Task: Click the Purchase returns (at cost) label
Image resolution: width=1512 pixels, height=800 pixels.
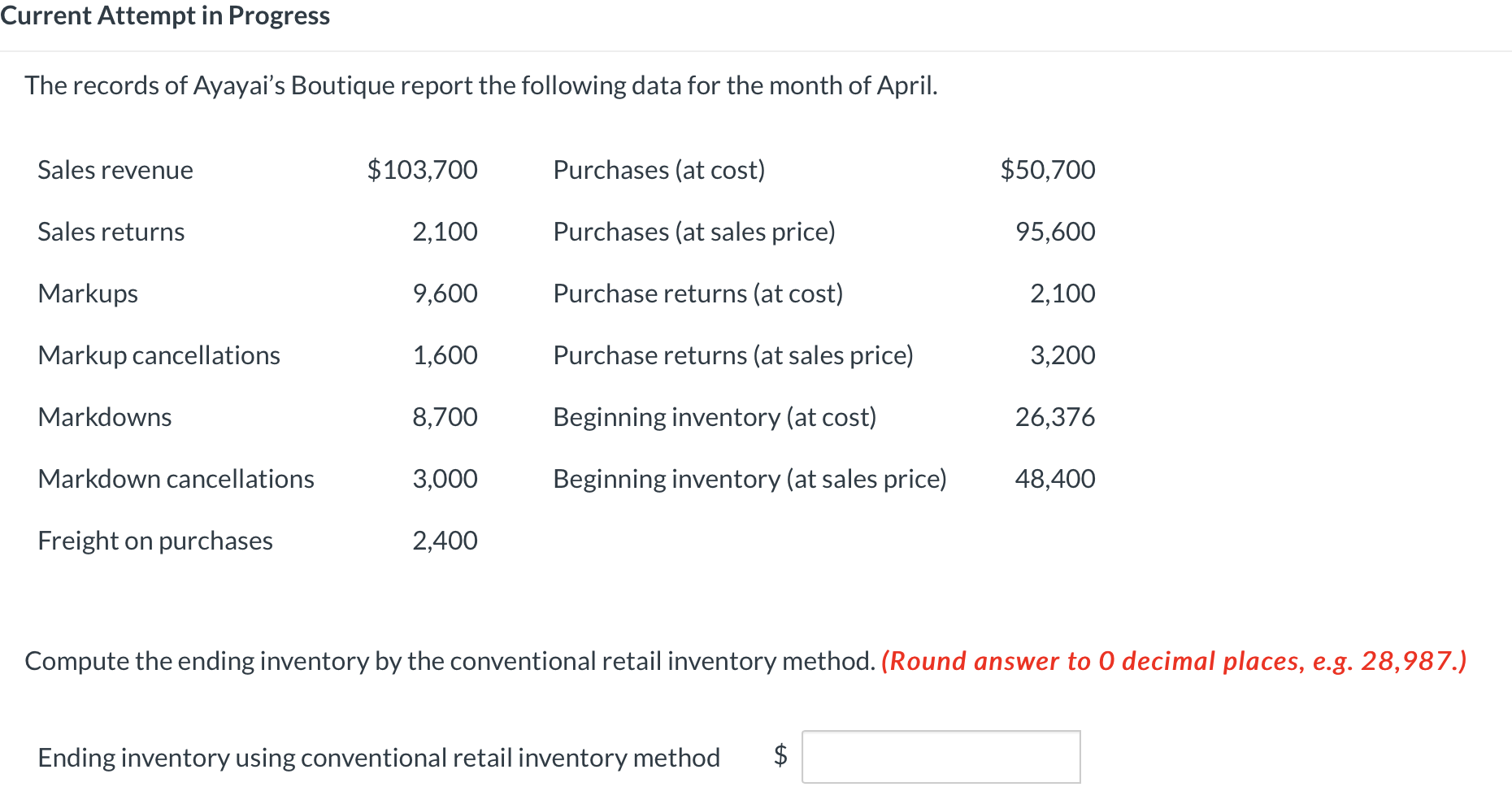Action: [697, 293]
